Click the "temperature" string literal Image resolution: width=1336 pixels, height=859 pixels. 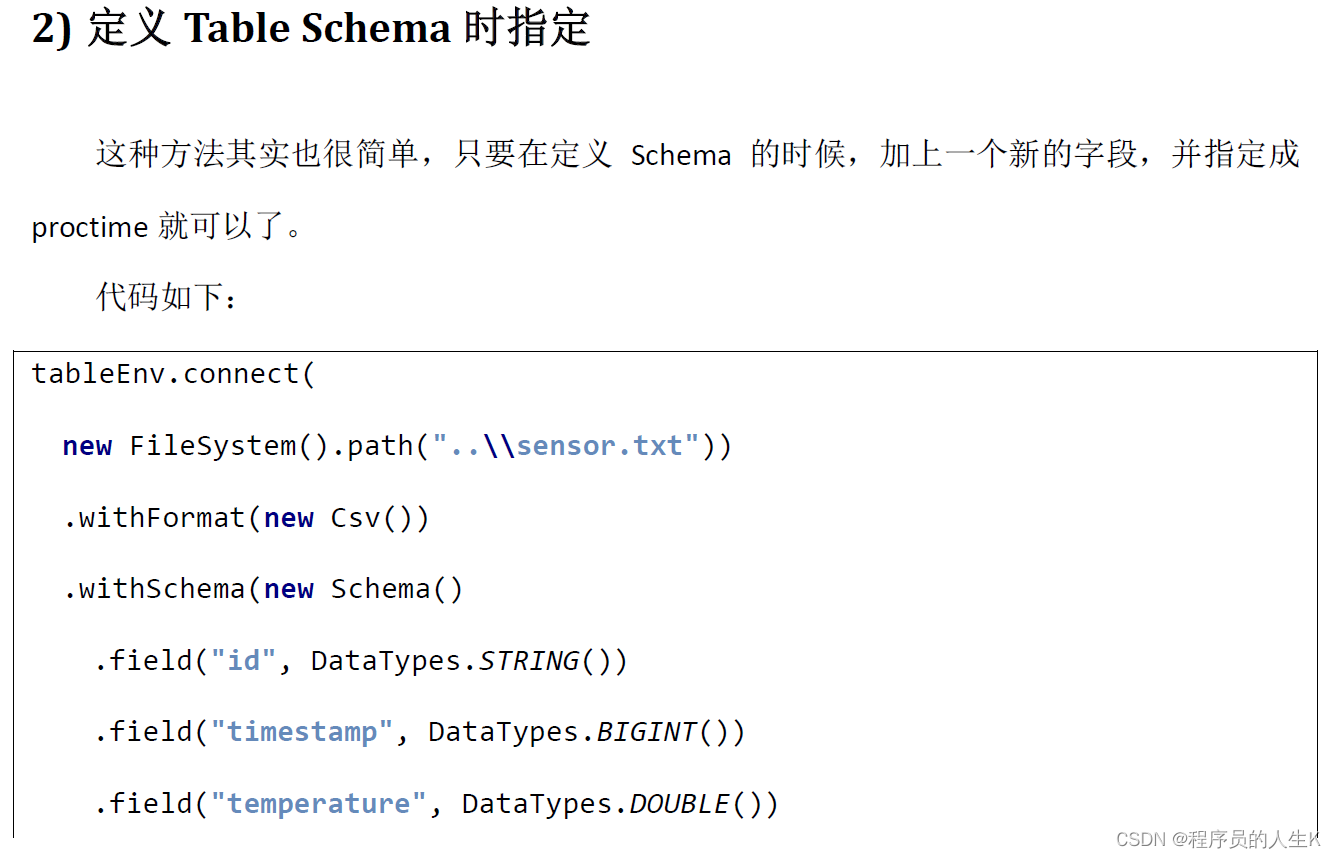319,804
